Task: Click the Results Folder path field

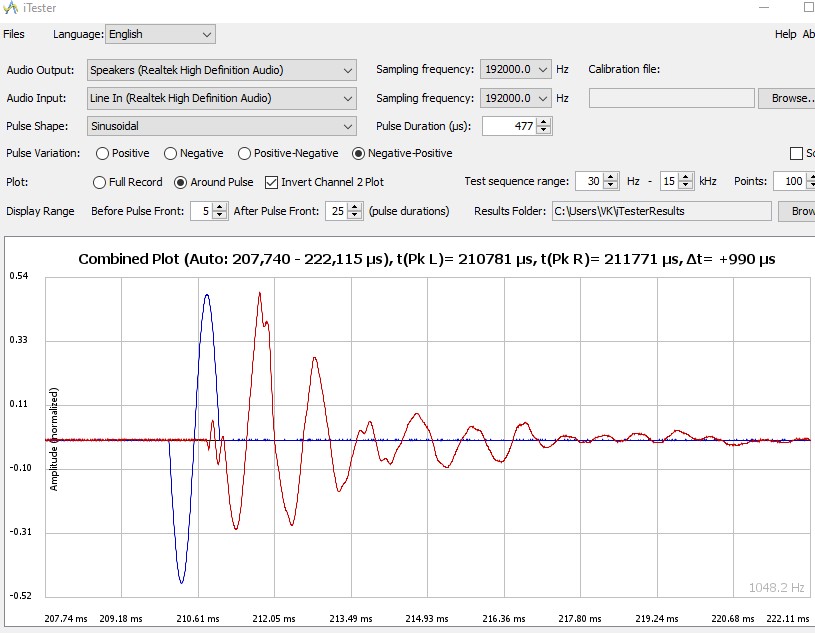Action: tap(662, 211)
